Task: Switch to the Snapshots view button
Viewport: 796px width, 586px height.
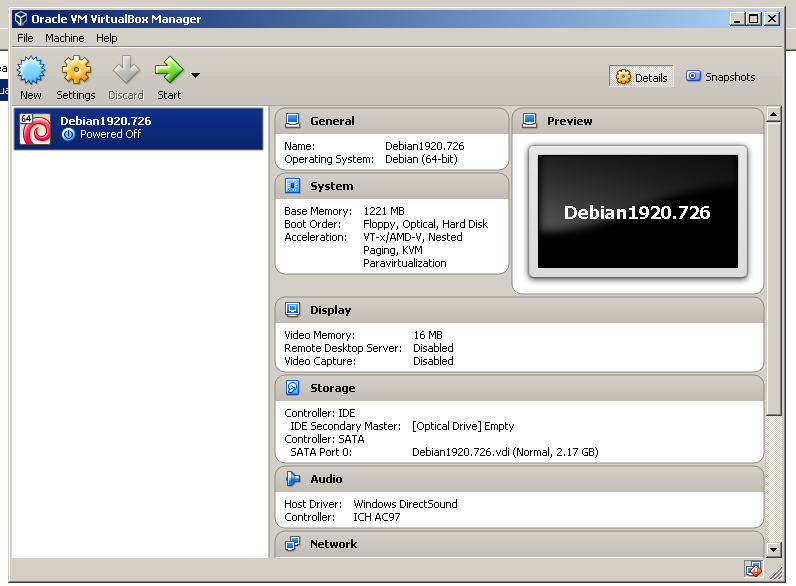Action: pos(721,77)
